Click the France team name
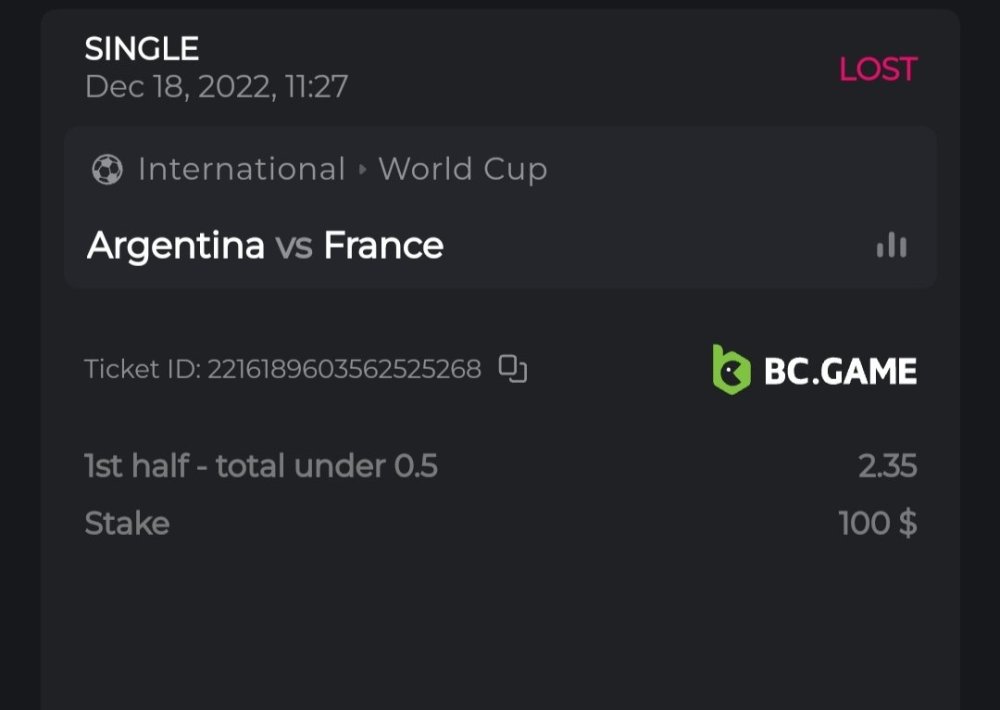The image size is (1000, 710). 383,245
